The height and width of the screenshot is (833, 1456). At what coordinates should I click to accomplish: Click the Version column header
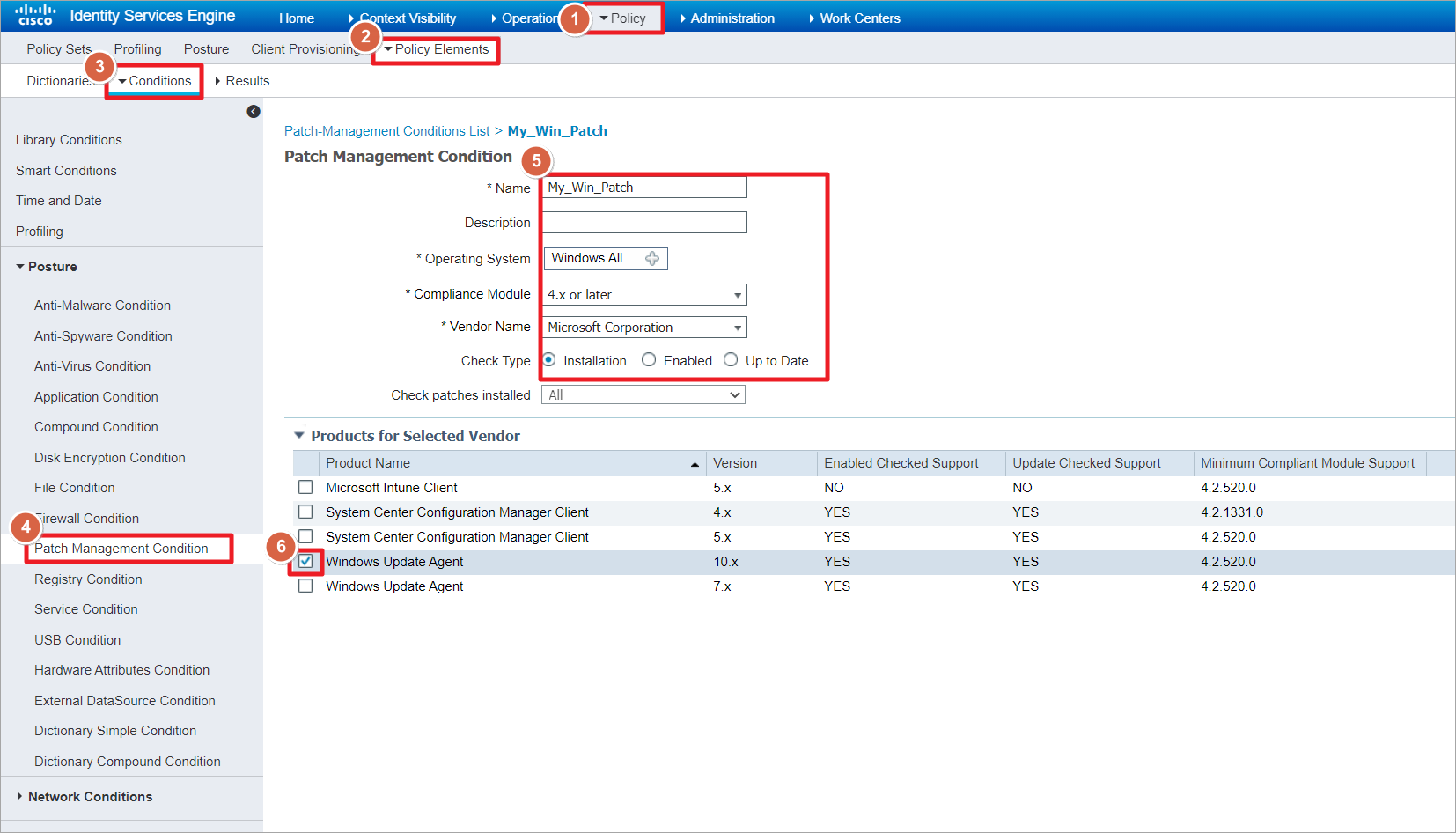735,463
